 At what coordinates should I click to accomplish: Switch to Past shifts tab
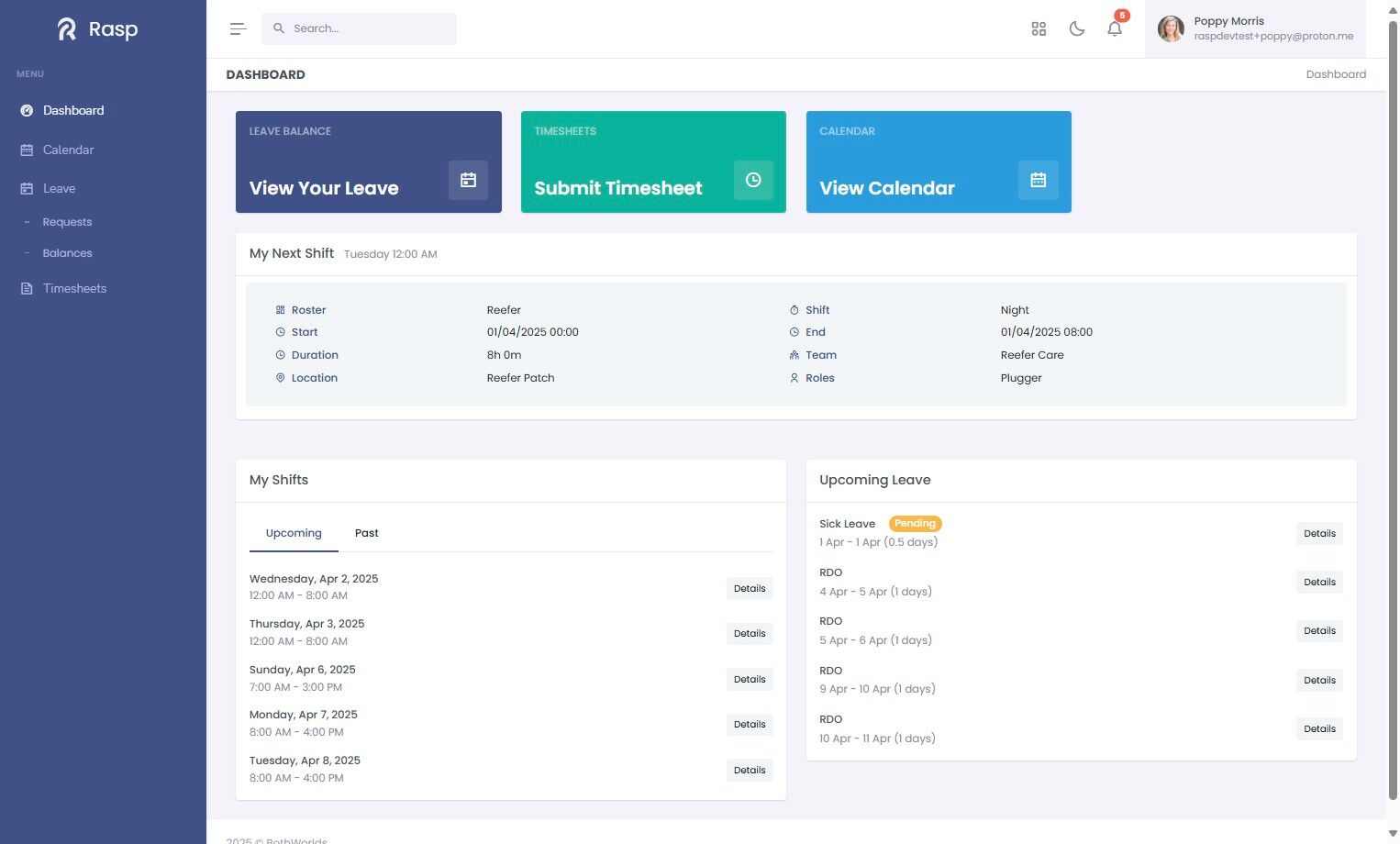point(367,533)
